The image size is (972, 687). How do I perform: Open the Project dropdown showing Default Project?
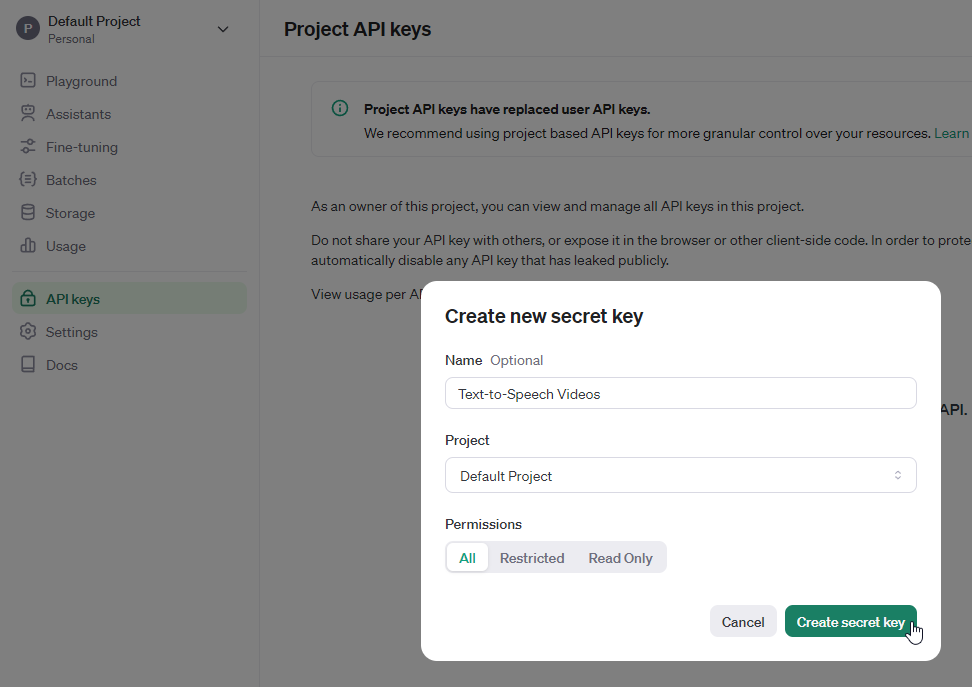coord(680,476)
